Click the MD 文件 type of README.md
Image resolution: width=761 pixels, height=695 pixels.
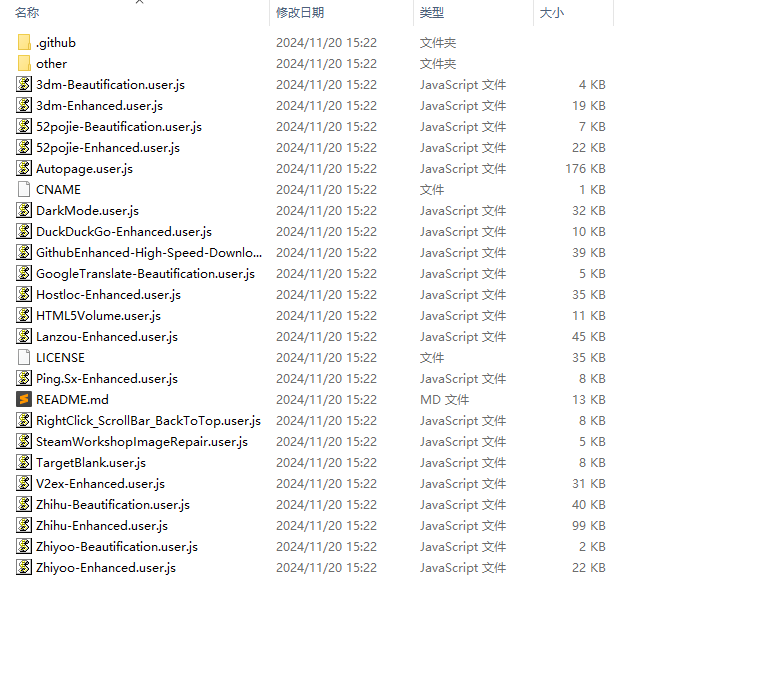[444, 400]
